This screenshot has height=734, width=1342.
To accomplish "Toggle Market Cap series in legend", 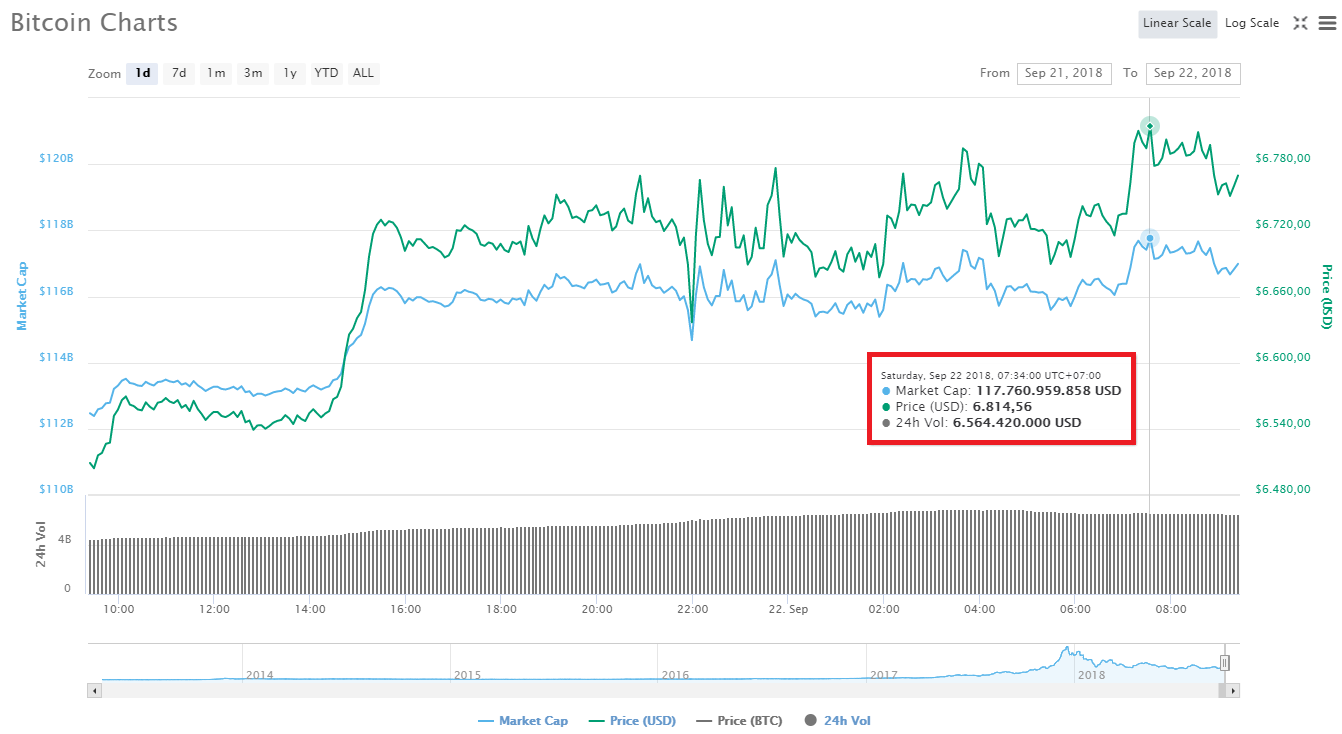I will [523, 720].
